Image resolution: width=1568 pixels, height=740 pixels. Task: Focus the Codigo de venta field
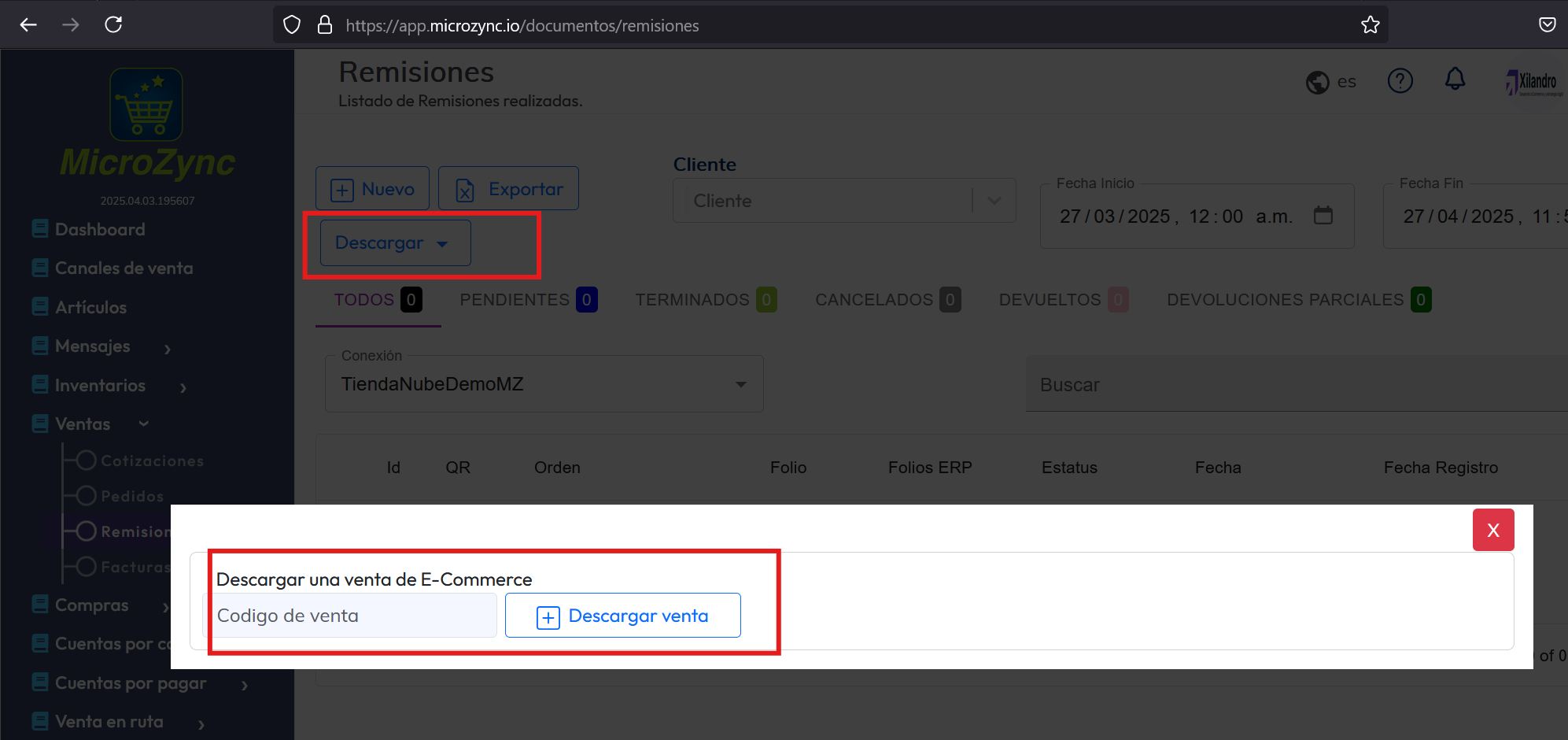[x=349, y=616]
